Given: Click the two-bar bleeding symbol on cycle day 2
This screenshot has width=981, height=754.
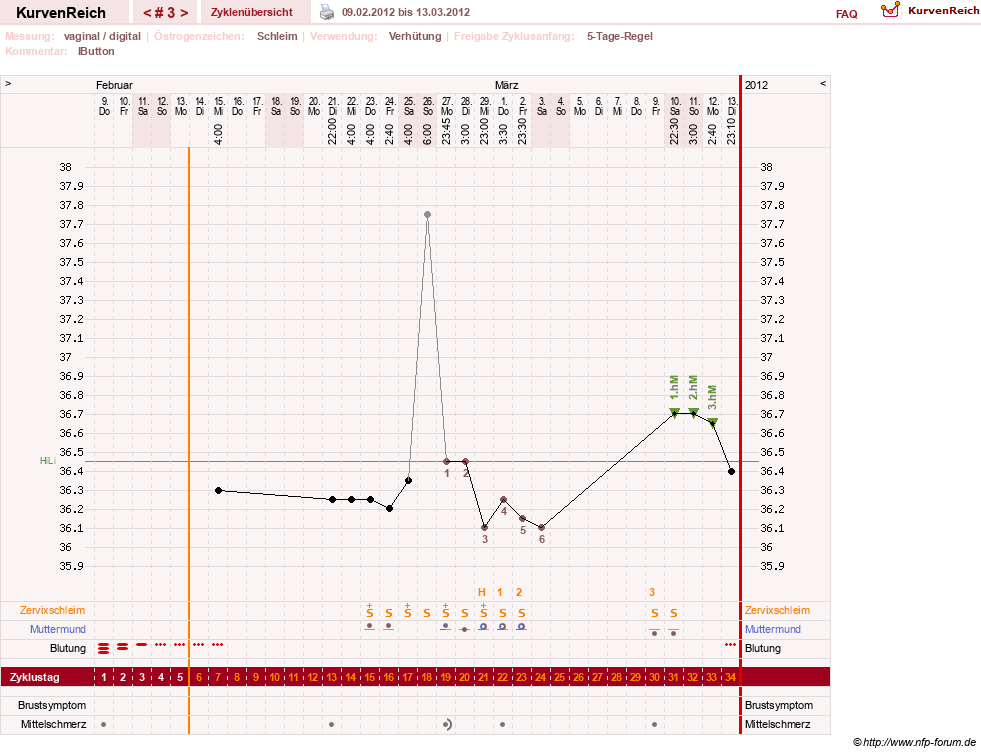Looking at the screenshot, I should [x=123, y=646].
